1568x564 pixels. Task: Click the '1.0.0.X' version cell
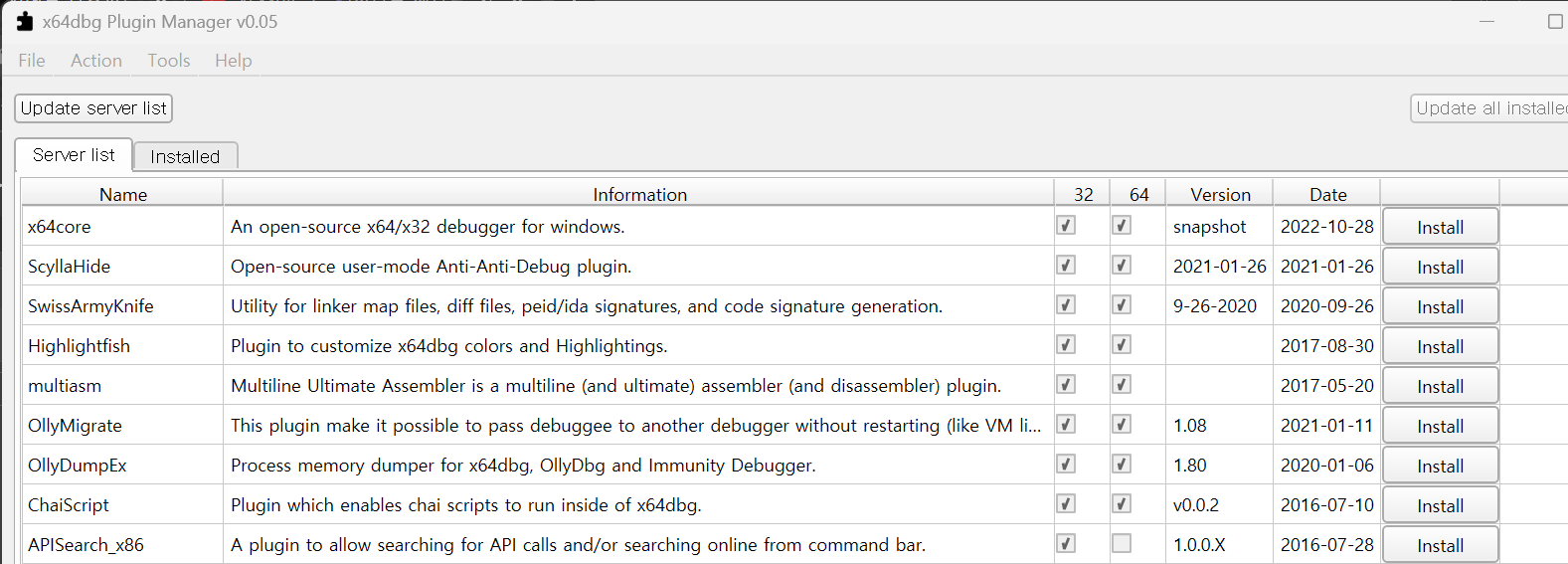point(1220,545)
